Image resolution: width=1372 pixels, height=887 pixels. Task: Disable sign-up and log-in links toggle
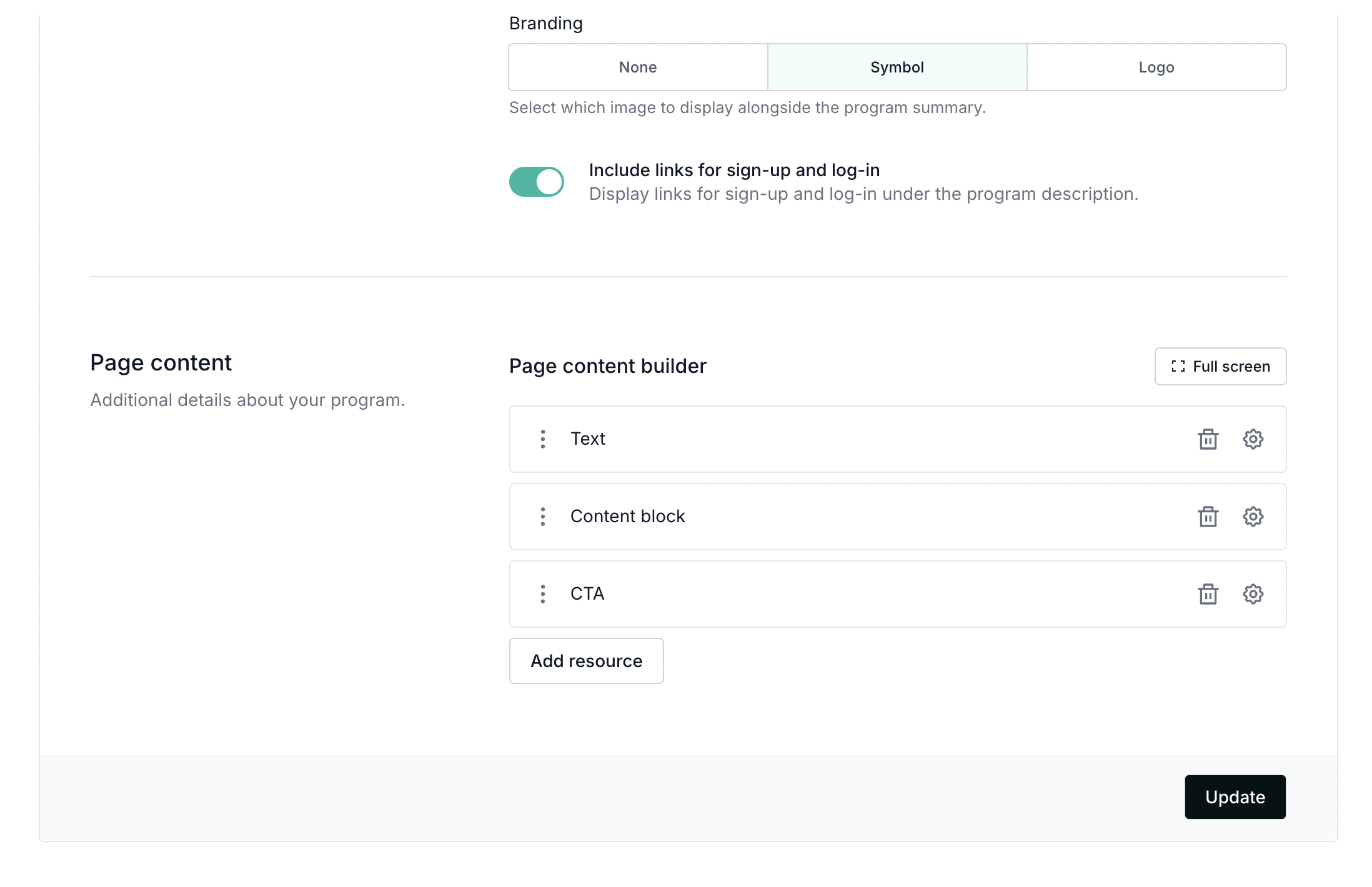tap(536, 182)
